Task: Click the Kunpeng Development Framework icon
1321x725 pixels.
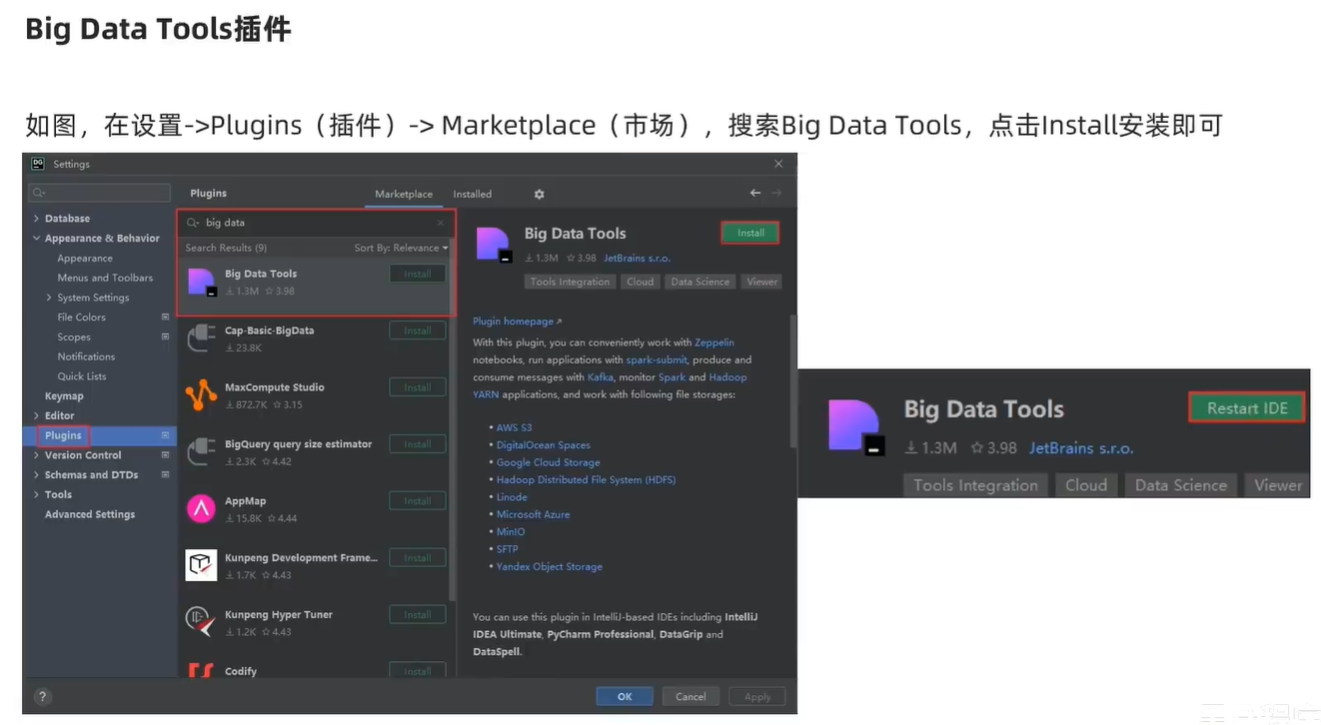Action: coord(202,566)
